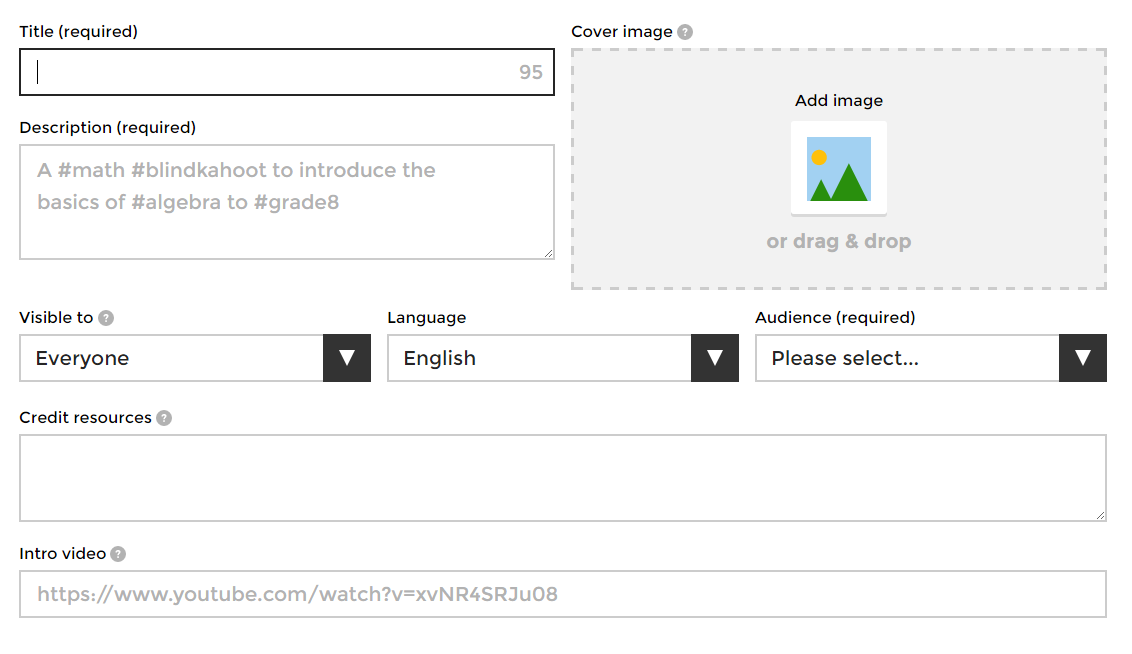This screenshot has height=654, width=1132.
Task: Focus the Title input field
Action: [x=270, y=72]
